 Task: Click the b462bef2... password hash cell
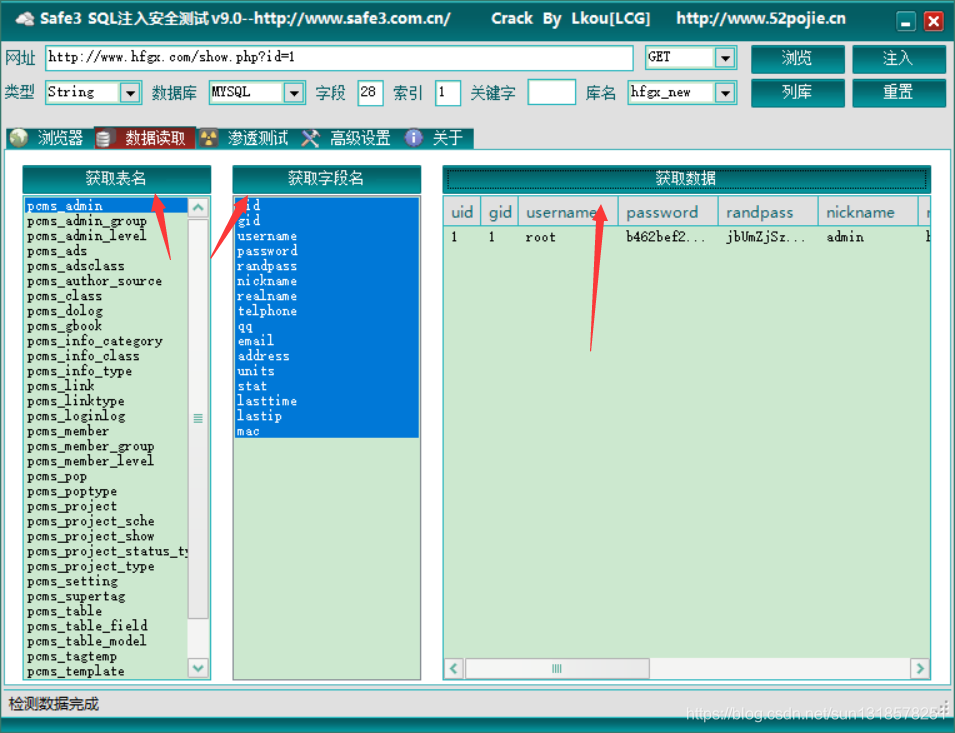665,237
